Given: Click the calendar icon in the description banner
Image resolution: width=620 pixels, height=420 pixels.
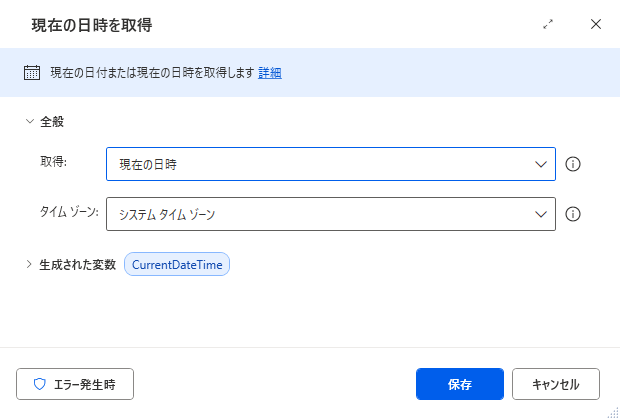Looking at the screenshot, I should point(32,73).
